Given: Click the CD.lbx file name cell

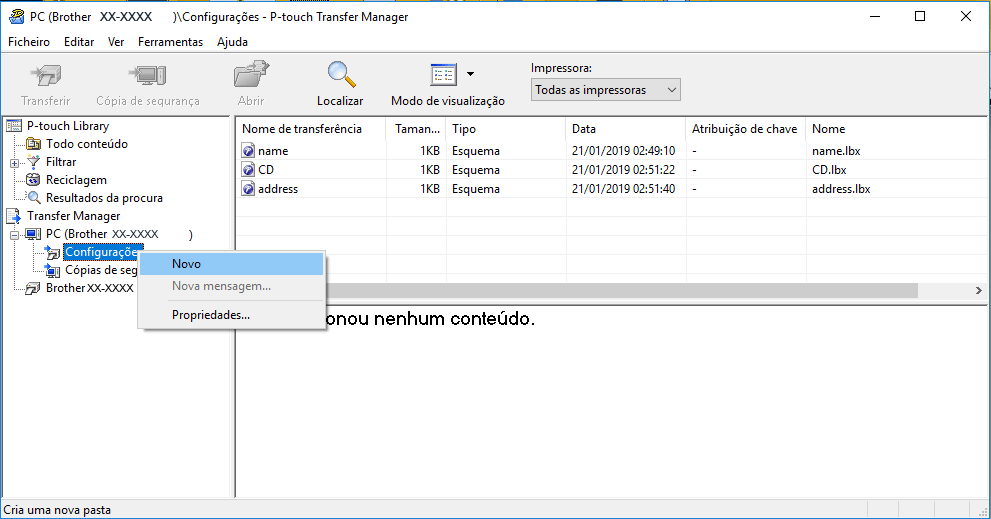Looking at the screenshot, I should [x=829, y=169].
